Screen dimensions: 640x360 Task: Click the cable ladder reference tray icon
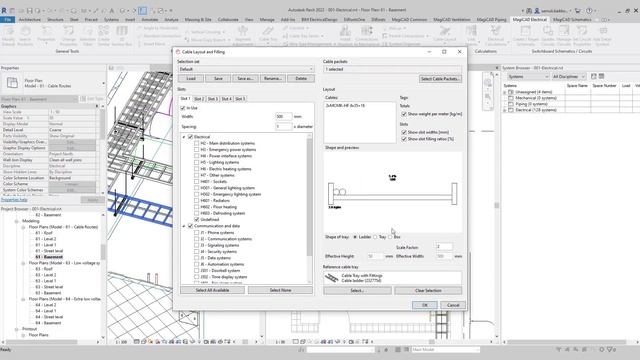[x=331, y=278]
